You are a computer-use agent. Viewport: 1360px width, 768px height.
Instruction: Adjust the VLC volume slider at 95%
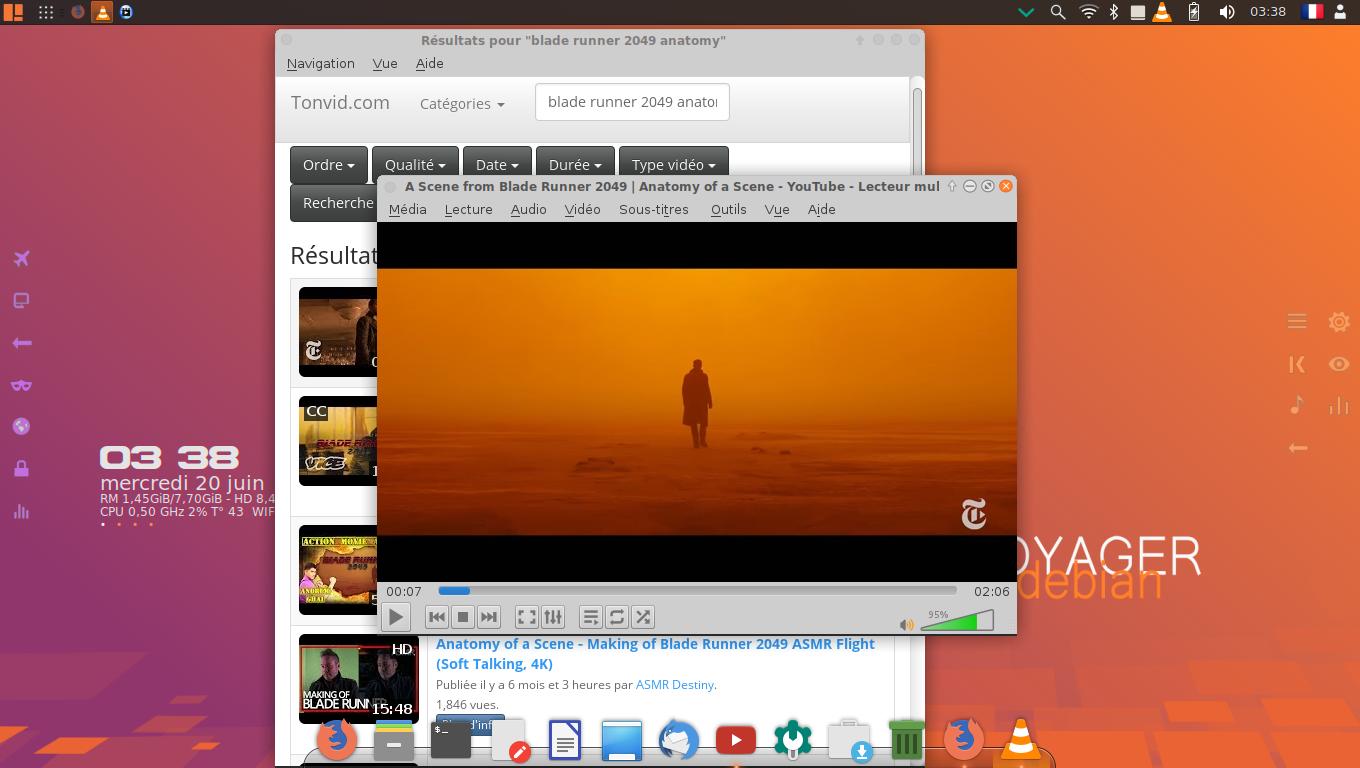click(957, 621)
